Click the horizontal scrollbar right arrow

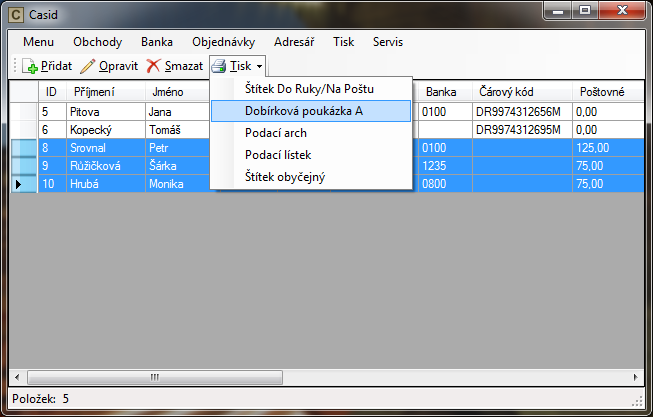(636, 377)
